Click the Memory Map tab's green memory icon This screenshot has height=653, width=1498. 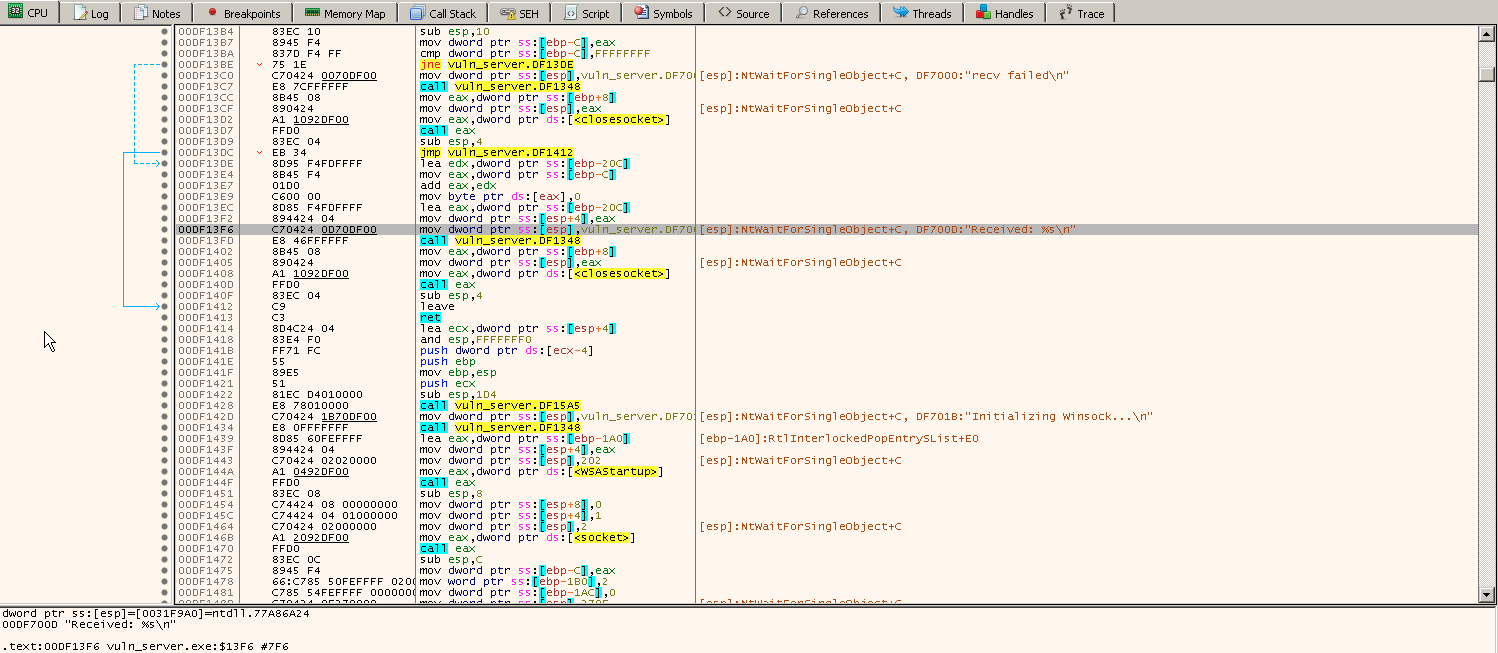tap(312, 13)
